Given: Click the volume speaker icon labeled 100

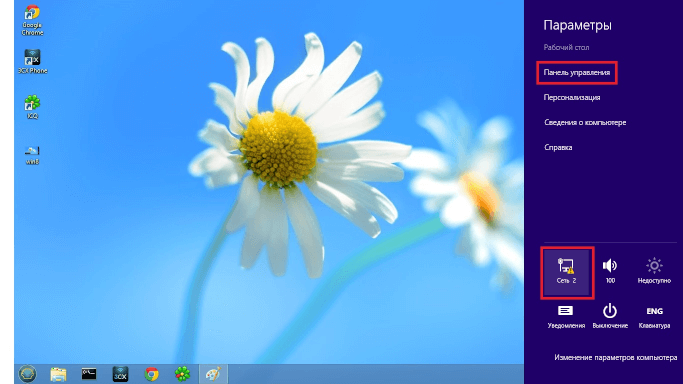Looking at the screenshot, I should pyautogui.click(x=610, y=271).
